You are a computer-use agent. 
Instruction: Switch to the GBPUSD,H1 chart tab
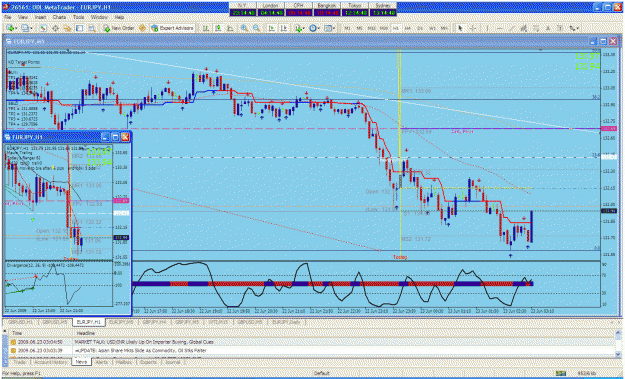[x=19, y=321]
